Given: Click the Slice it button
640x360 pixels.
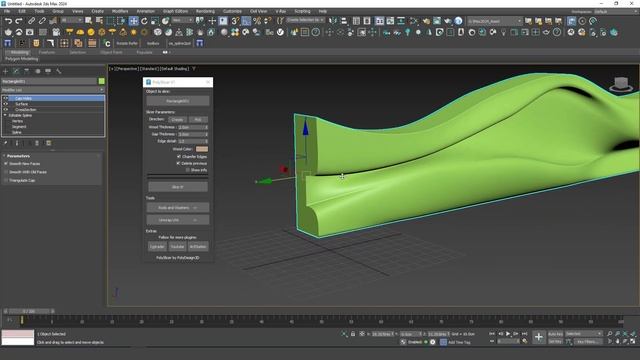Looking at the screenshot, I should coord(178,187).
